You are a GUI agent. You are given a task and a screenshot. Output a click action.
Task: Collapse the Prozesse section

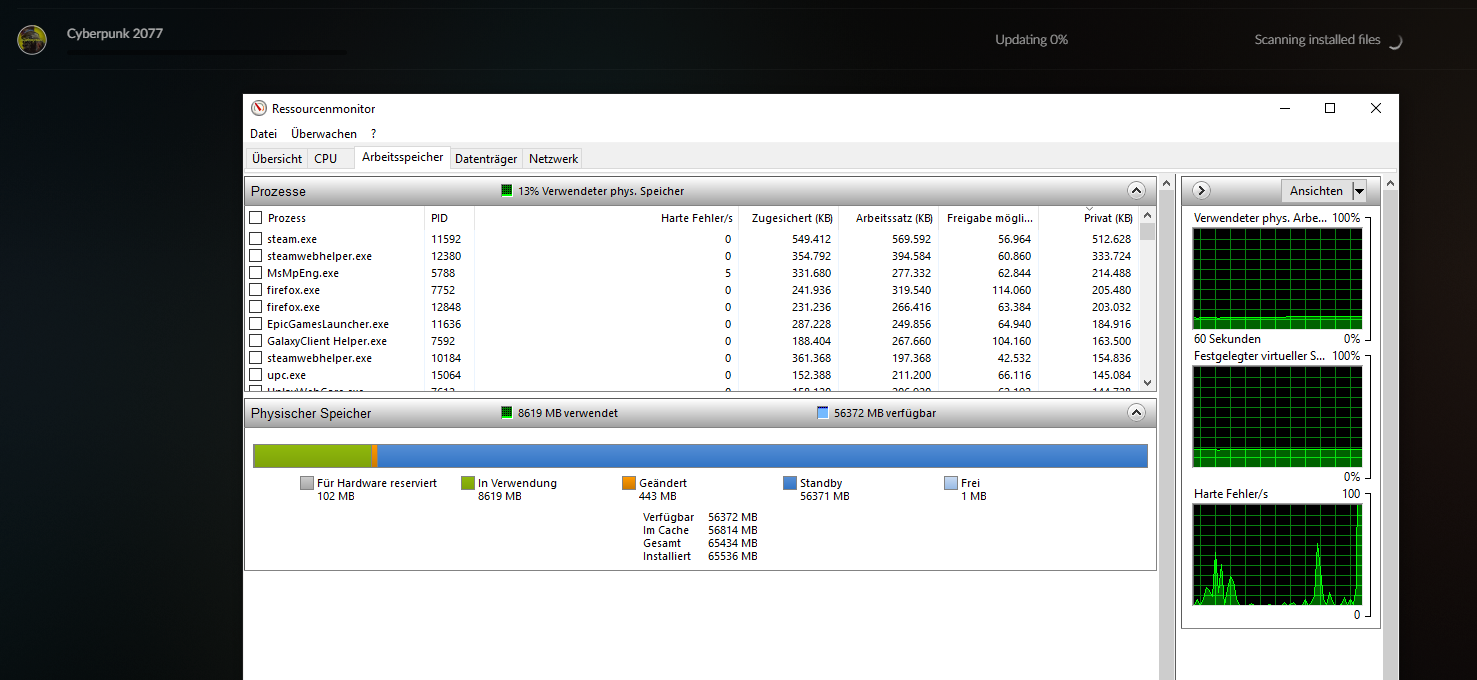point(1136,191)
